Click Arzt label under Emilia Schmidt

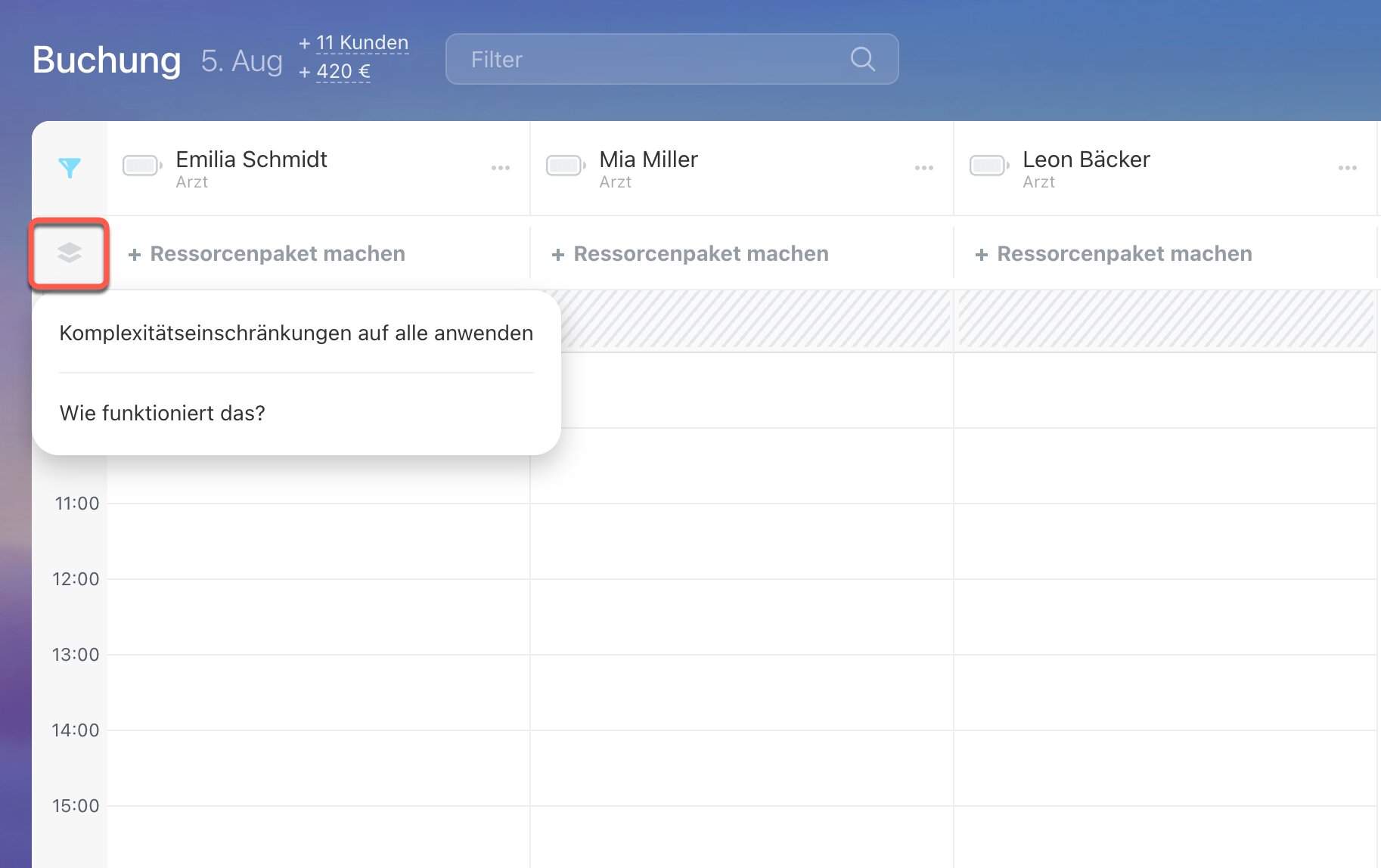coord(192,182)
